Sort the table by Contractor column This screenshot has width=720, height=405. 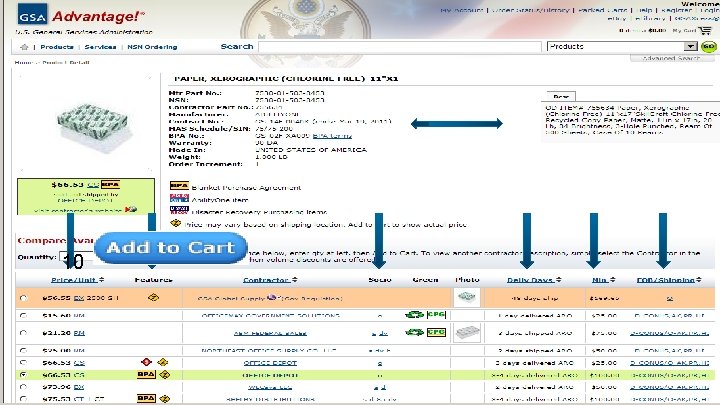270,280
